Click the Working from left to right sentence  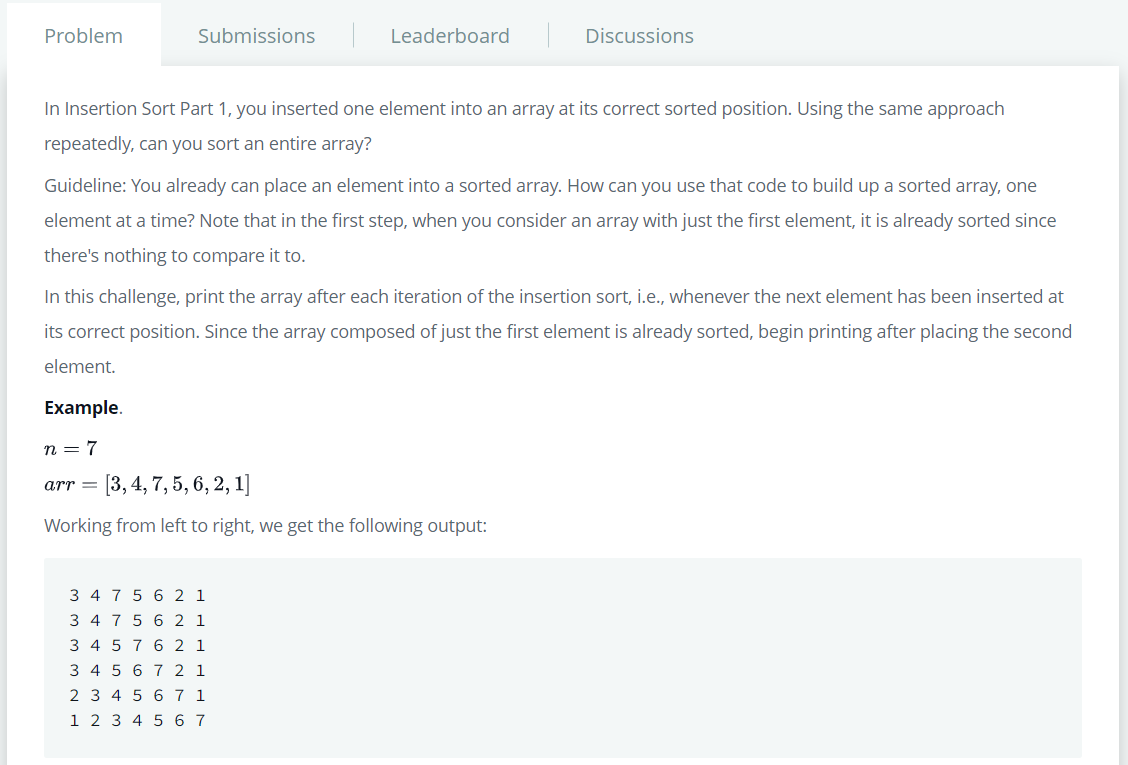(x=265, y=525)
